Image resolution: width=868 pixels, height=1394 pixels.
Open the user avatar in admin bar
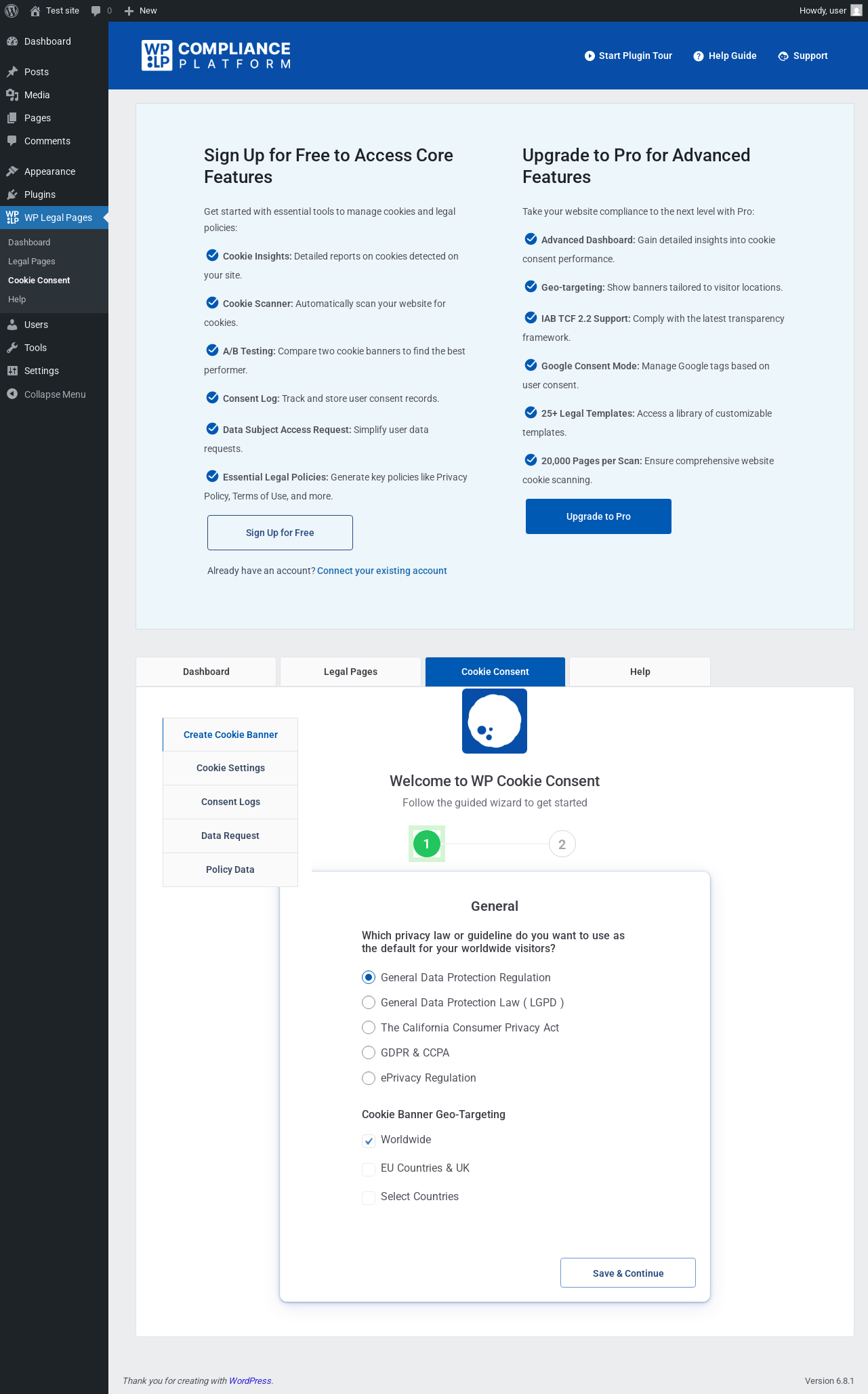click(x=856, y=11)
